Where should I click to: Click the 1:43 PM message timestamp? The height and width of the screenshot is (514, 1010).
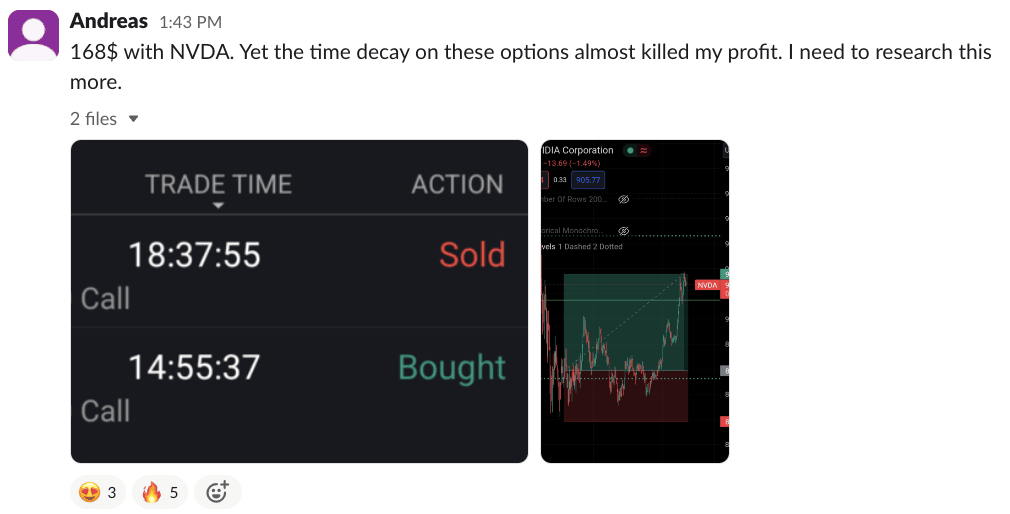pos(190,22)
